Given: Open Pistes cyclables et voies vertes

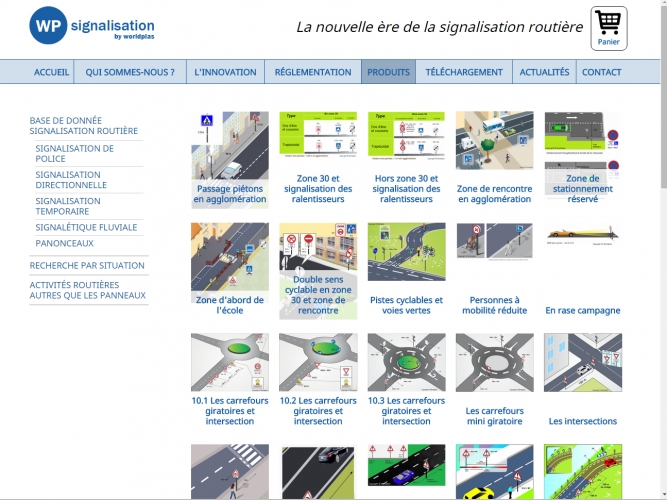Looking at the screenshot, I should coord(406,269).
